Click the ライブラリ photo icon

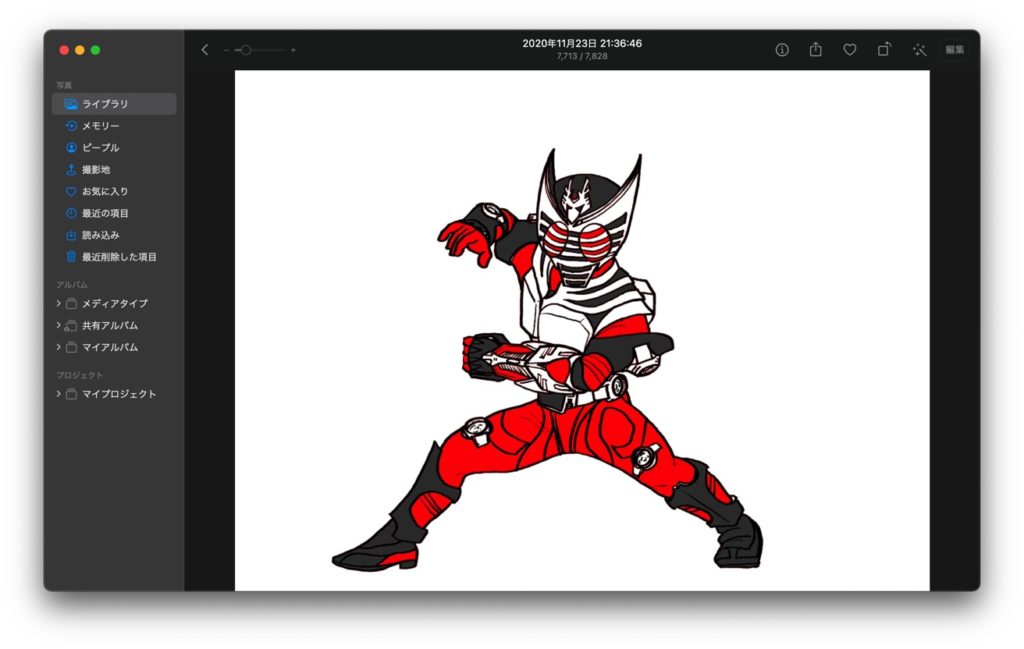coord(71,104)
